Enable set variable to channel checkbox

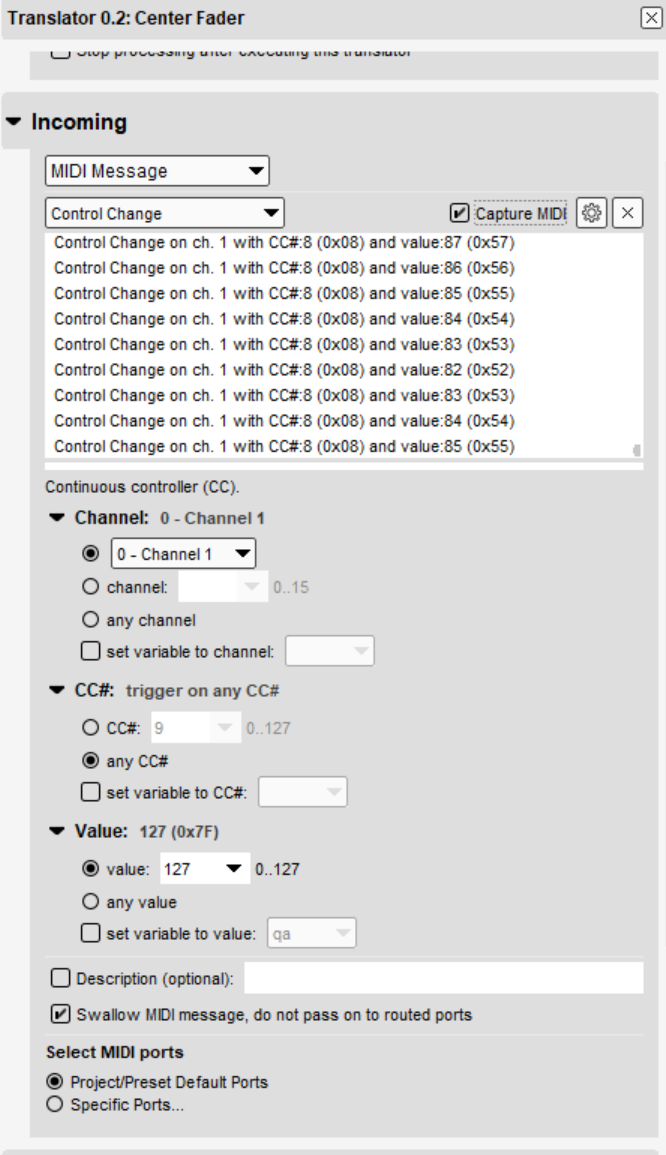coord(91,651)
